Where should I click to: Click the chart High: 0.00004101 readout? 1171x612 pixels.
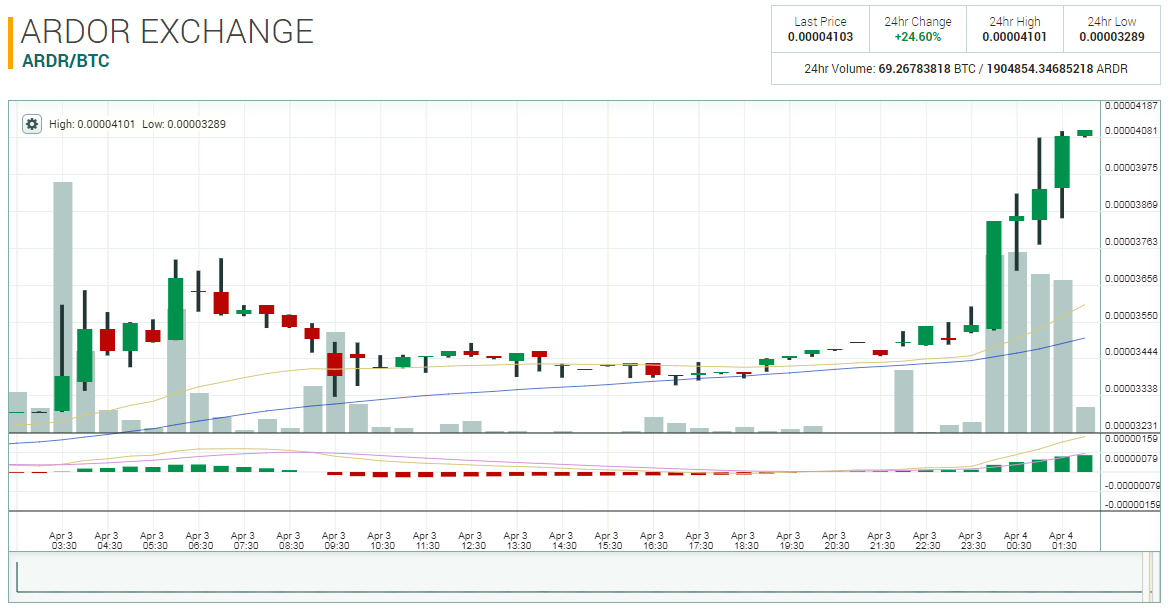92,124
